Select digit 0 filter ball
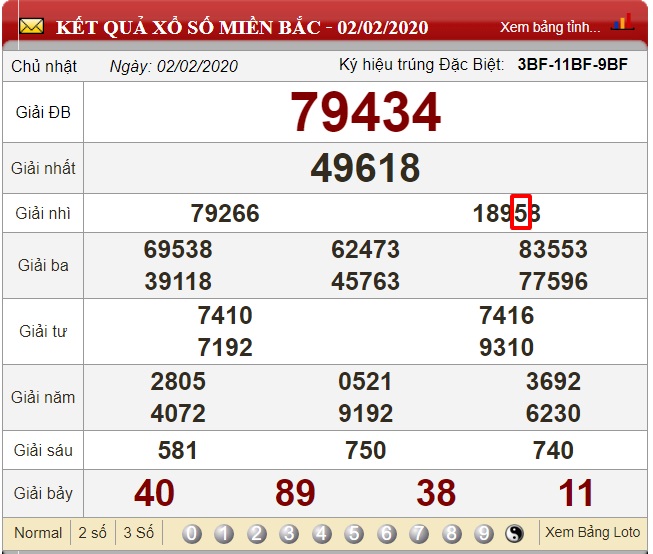 click(192, 533)
